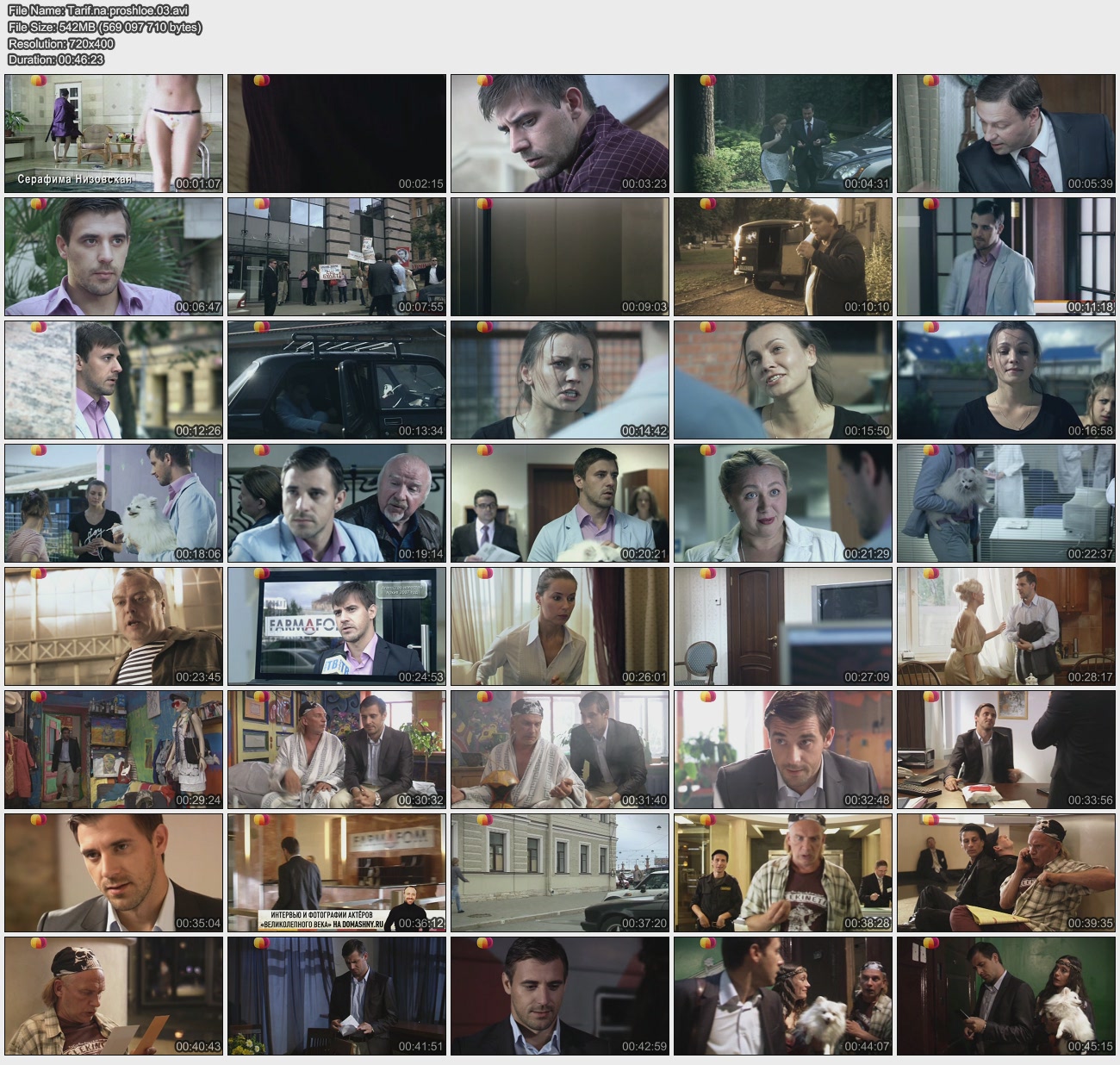This screenshot has height=1065, width=1120.
Task: Click the 00:42:59 timestamp label
Action: (644, 1047)
